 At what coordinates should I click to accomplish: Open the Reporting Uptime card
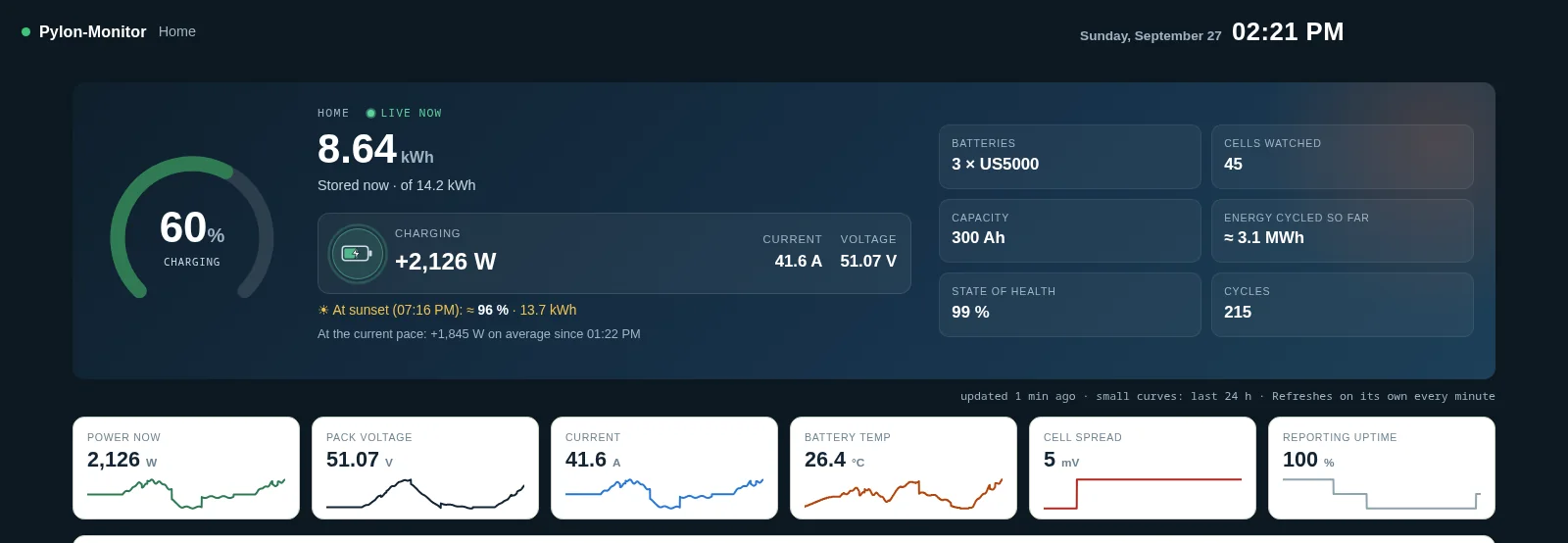tap(1382, 468)
